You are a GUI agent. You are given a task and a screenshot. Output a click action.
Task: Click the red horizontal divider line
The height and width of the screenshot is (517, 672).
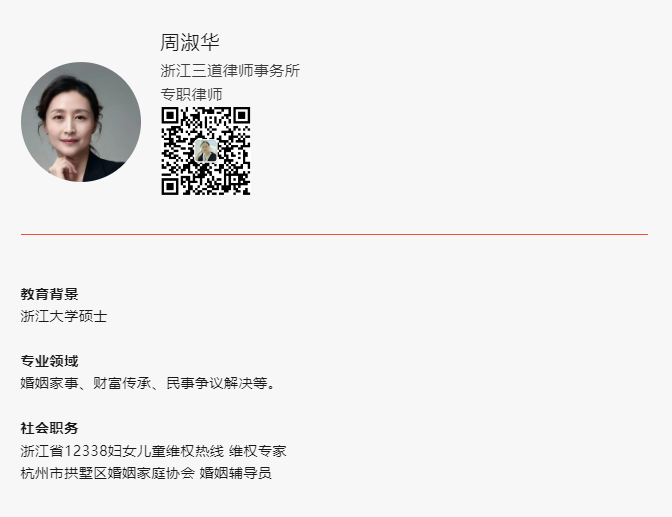point(334,234)
